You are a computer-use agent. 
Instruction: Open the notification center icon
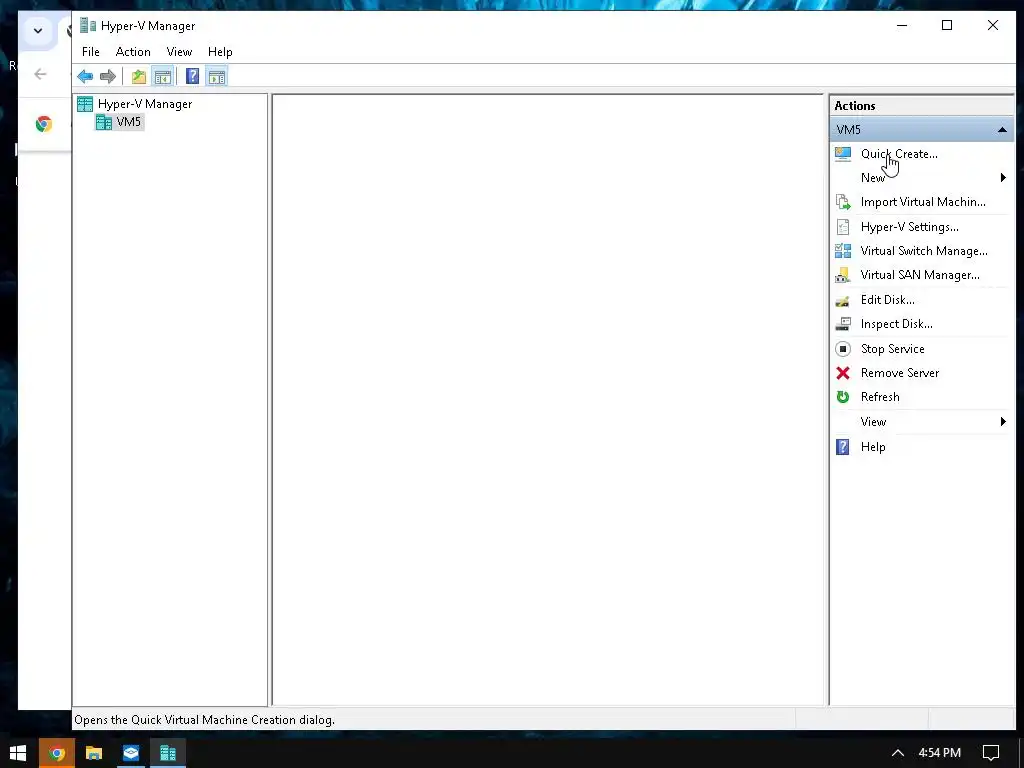tap(991, 753)
